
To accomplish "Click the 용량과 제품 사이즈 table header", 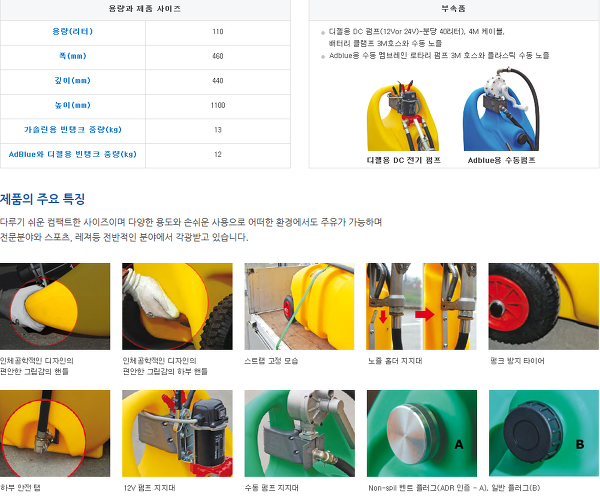I will pos(145,9).
